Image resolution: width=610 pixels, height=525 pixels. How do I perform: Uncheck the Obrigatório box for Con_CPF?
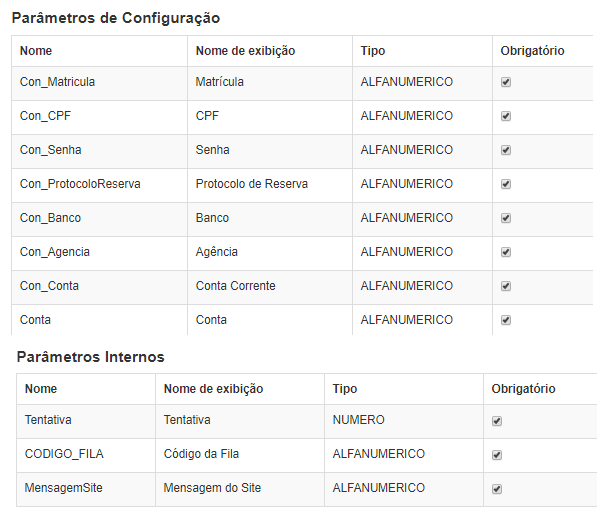[x=506, y=116]
